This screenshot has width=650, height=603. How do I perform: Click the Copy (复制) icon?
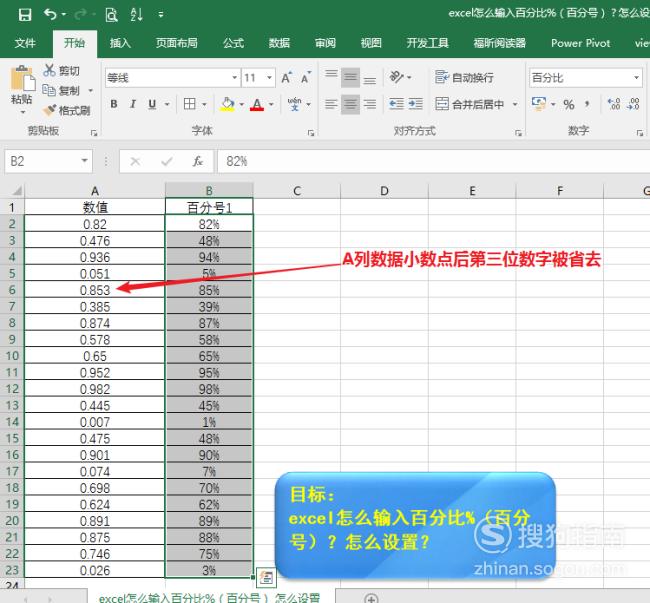(x=49, y=90)
